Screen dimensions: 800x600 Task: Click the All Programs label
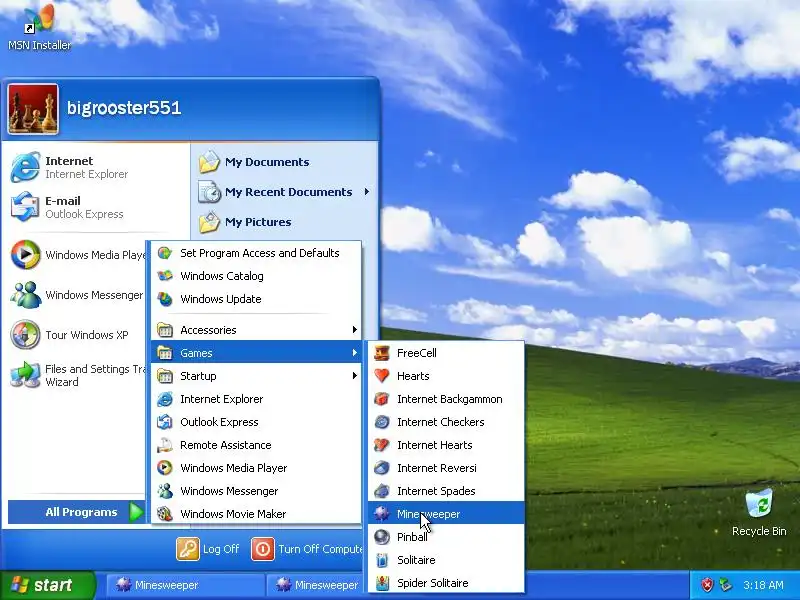(81, 512)
